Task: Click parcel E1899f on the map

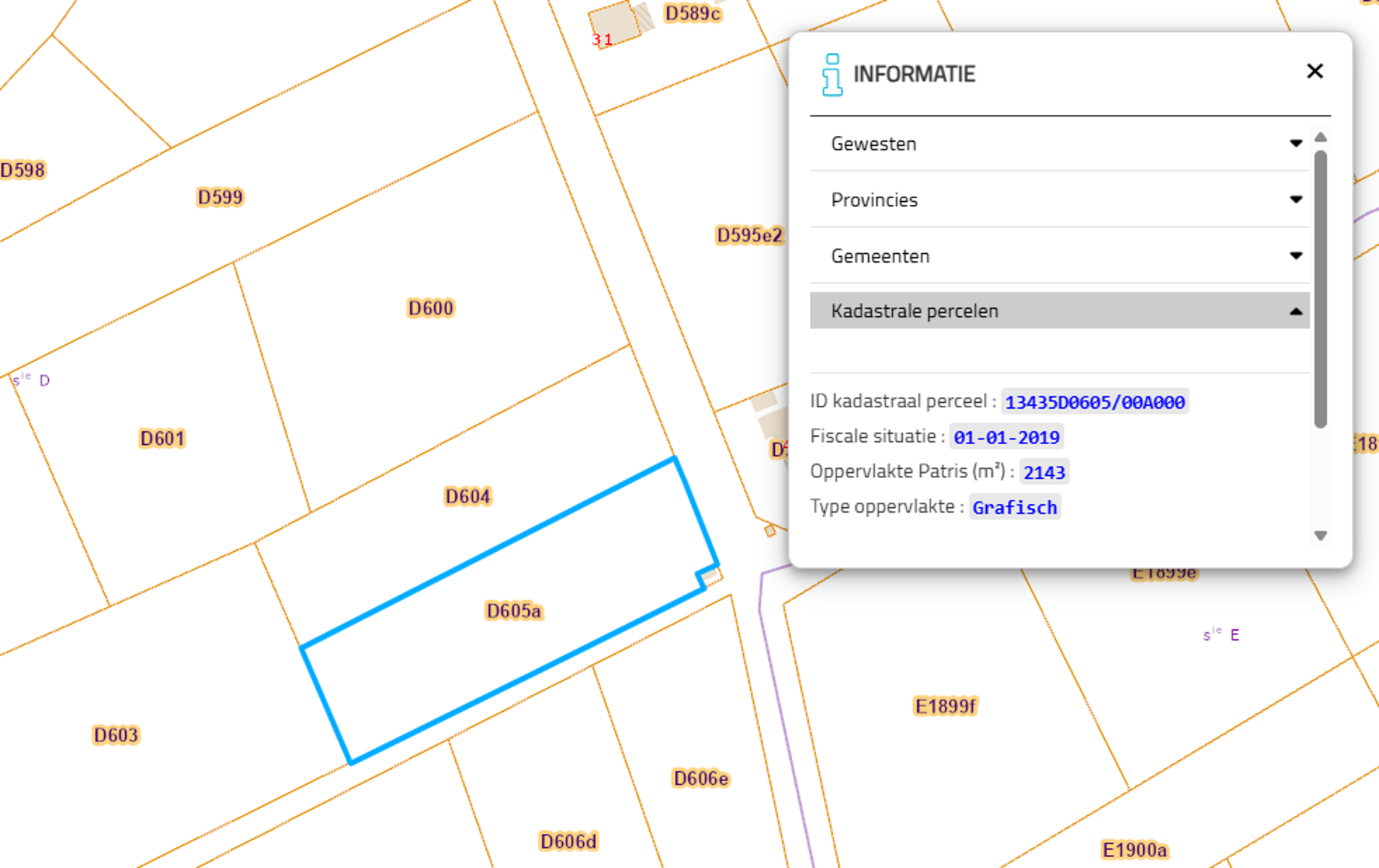Action: [x=945, y=706]
